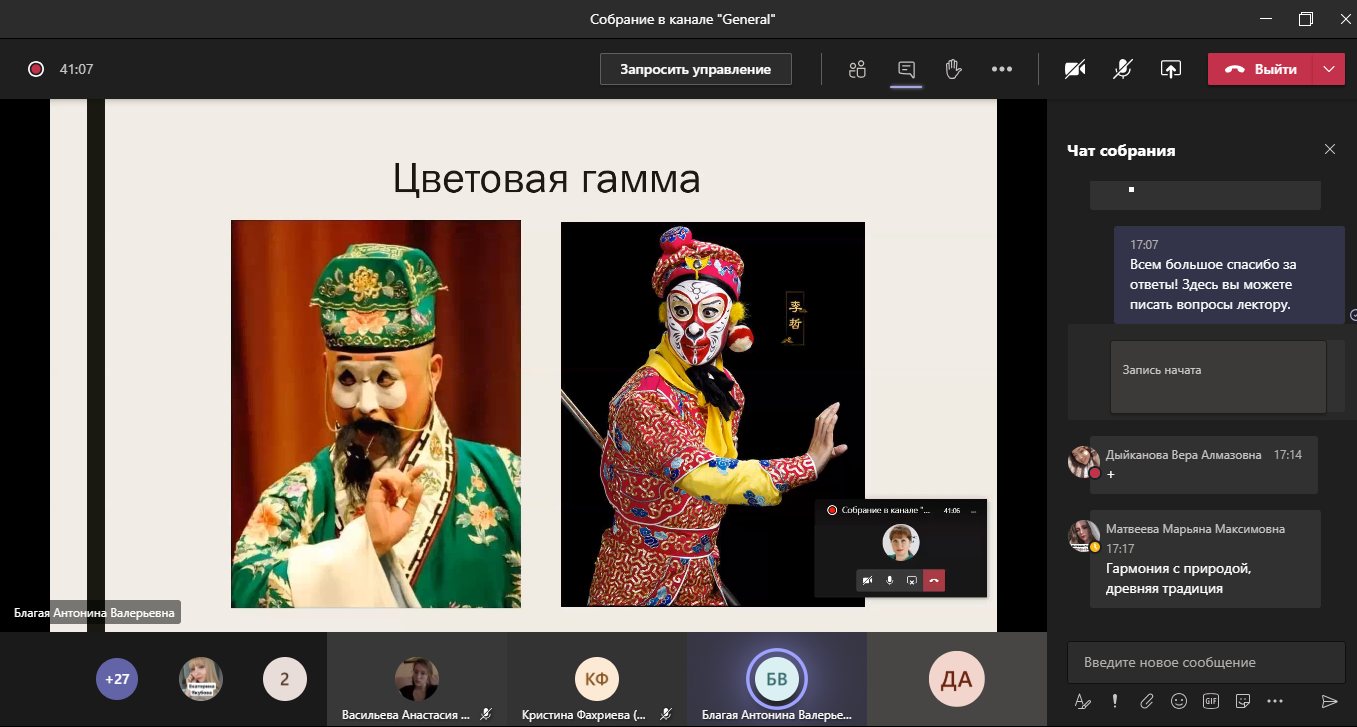This screenshot has width=1357, height=727.
Task: Show more messaging options below the chat box
Action: [x=1275, y=701]
